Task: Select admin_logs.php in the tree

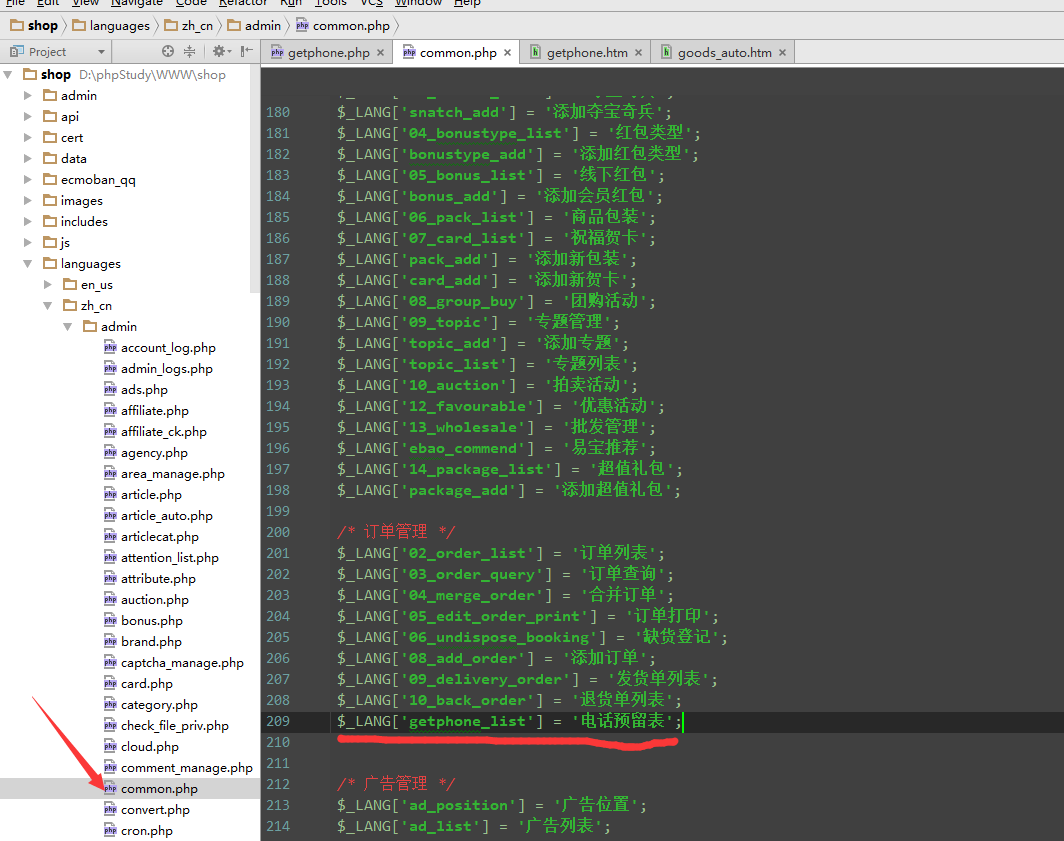Action: click(x=167, y=369)
